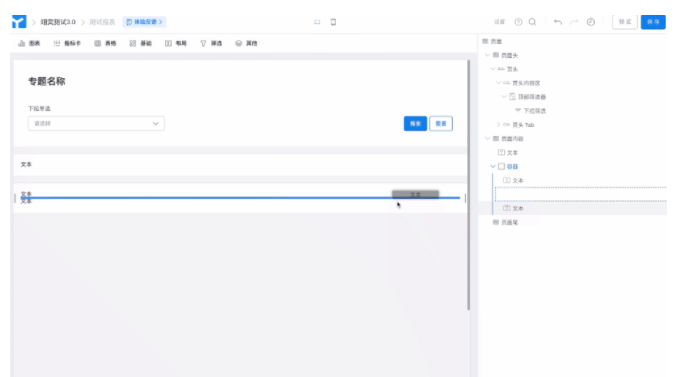Collapse the 页头 tree node
The width and height of the screenshot is (693, 377).
point(493,69)
